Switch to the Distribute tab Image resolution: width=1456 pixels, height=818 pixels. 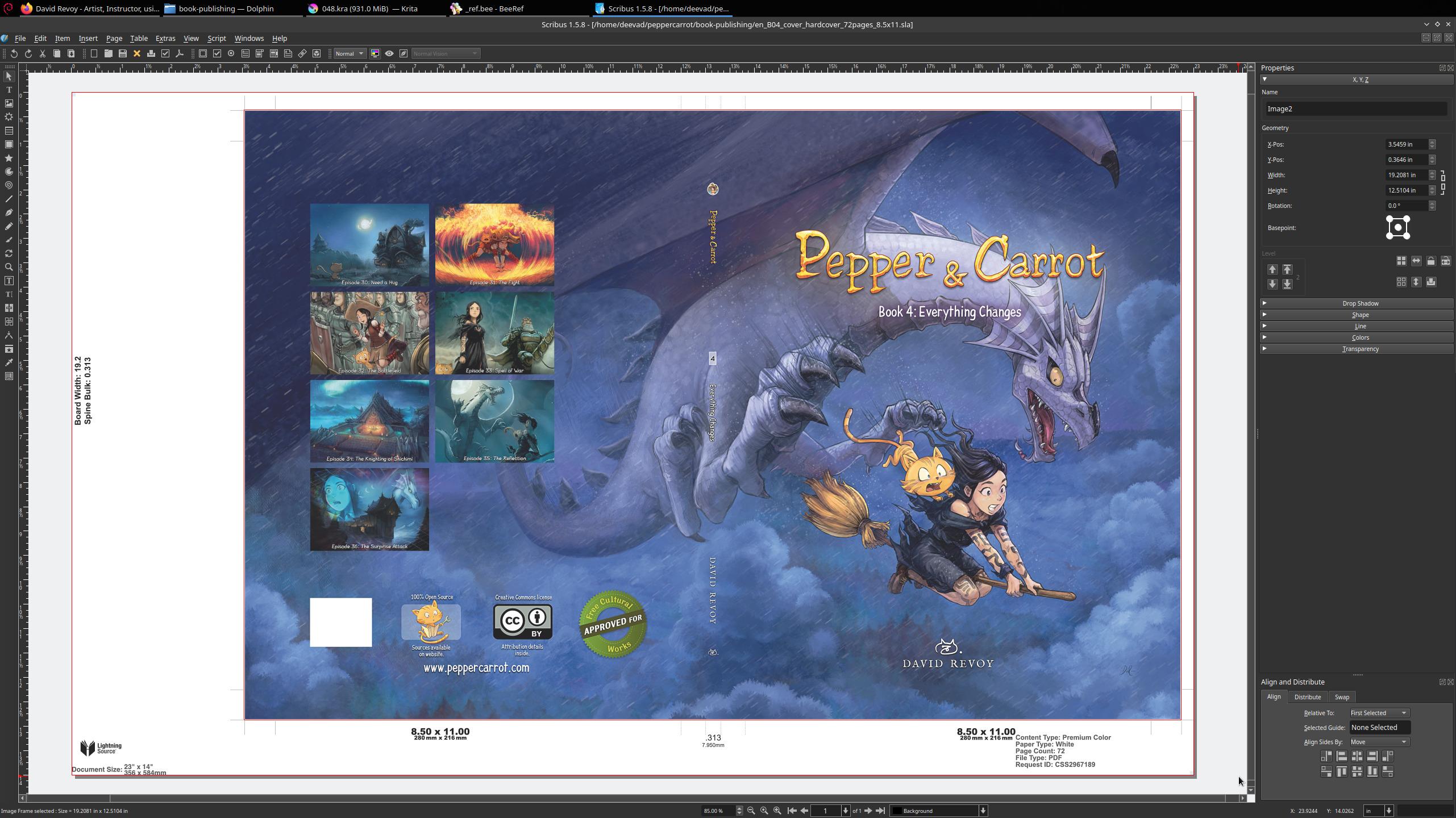[x=1307, y=697]
